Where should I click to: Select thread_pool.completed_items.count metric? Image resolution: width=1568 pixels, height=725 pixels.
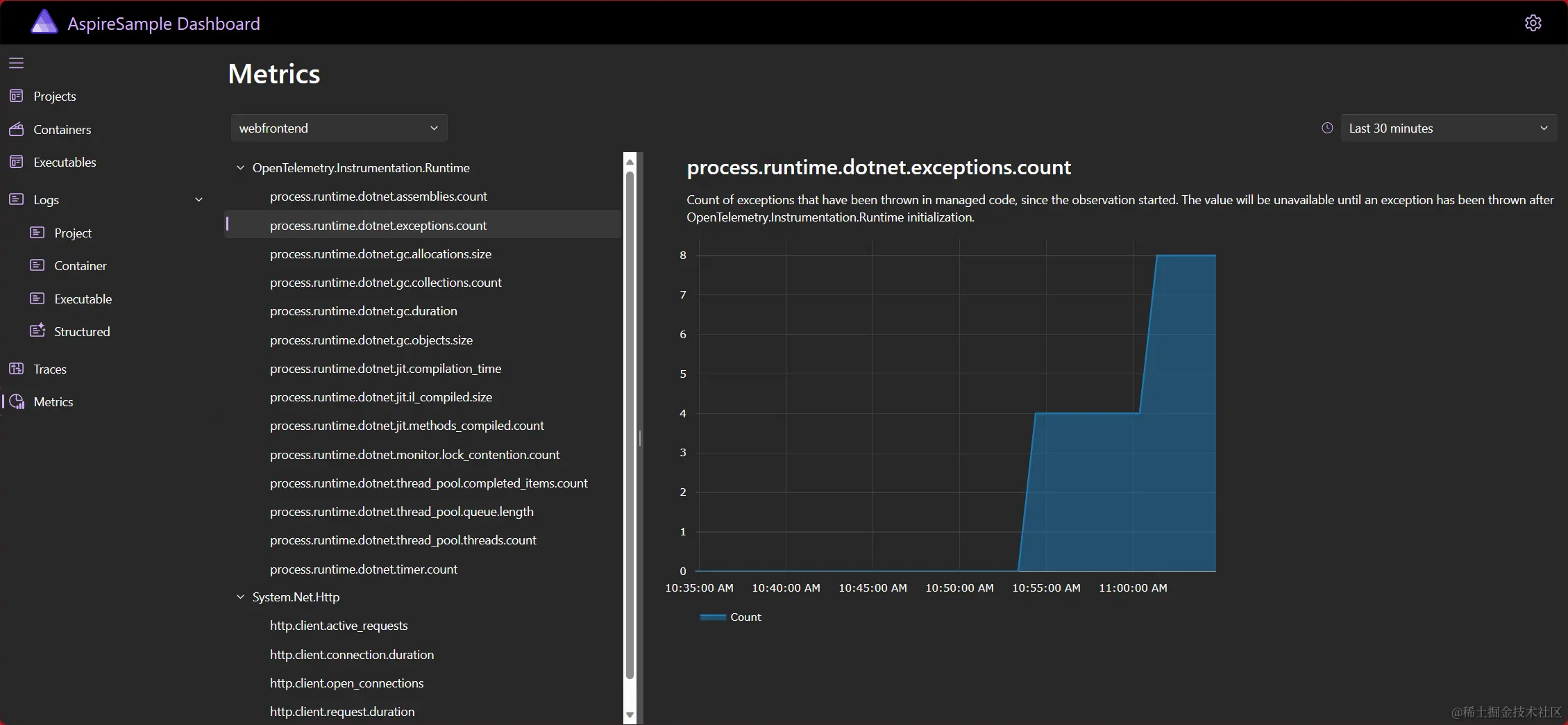tap(429, 483)
